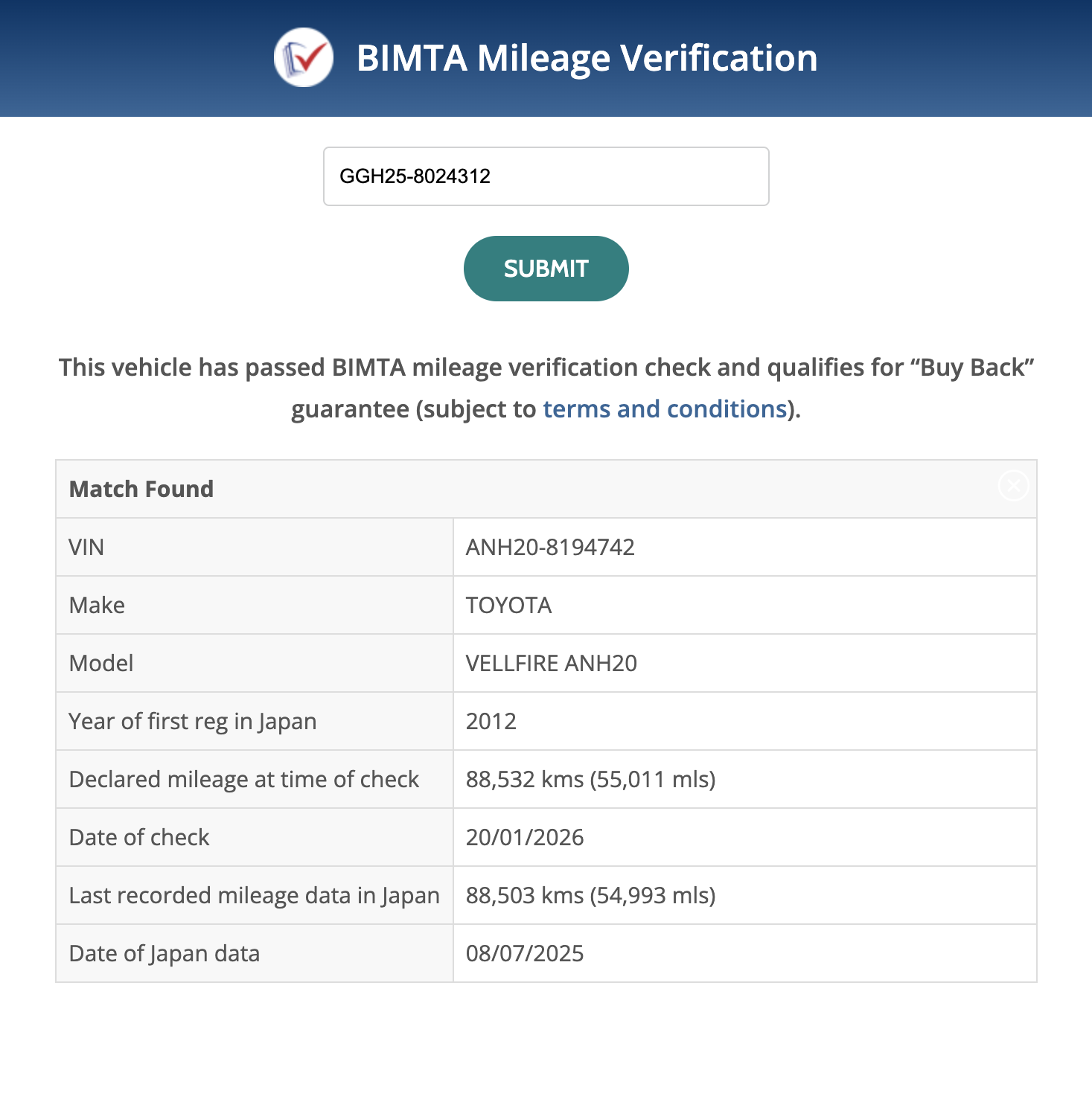Click the 'Year of first reg in Japan' label

tap(193, 722)
